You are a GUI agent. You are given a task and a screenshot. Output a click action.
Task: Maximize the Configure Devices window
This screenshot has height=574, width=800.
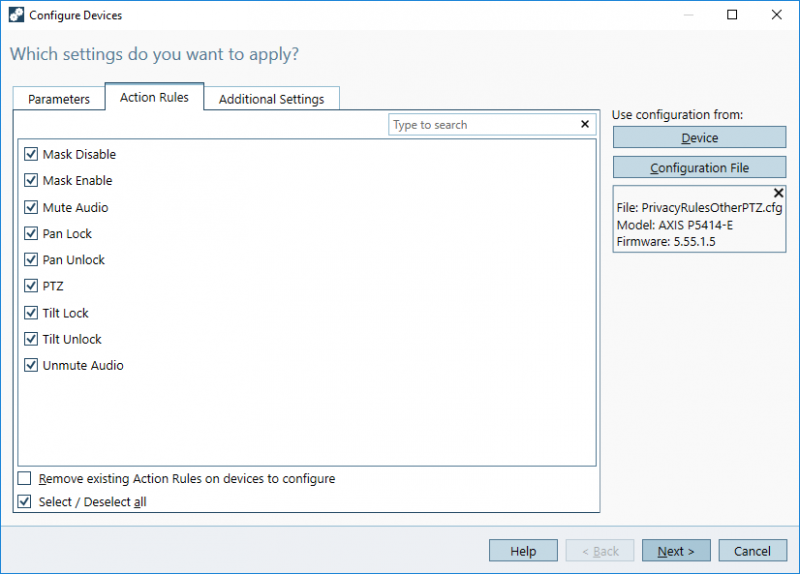coord(732,15)
